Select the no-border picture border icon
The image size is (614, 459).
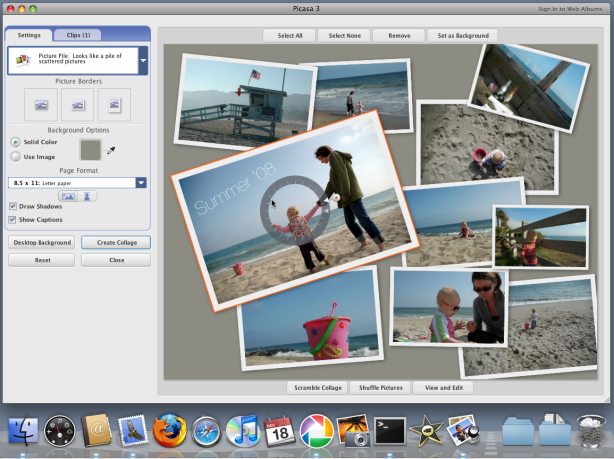pyautogui.click(x=41, y=104)
